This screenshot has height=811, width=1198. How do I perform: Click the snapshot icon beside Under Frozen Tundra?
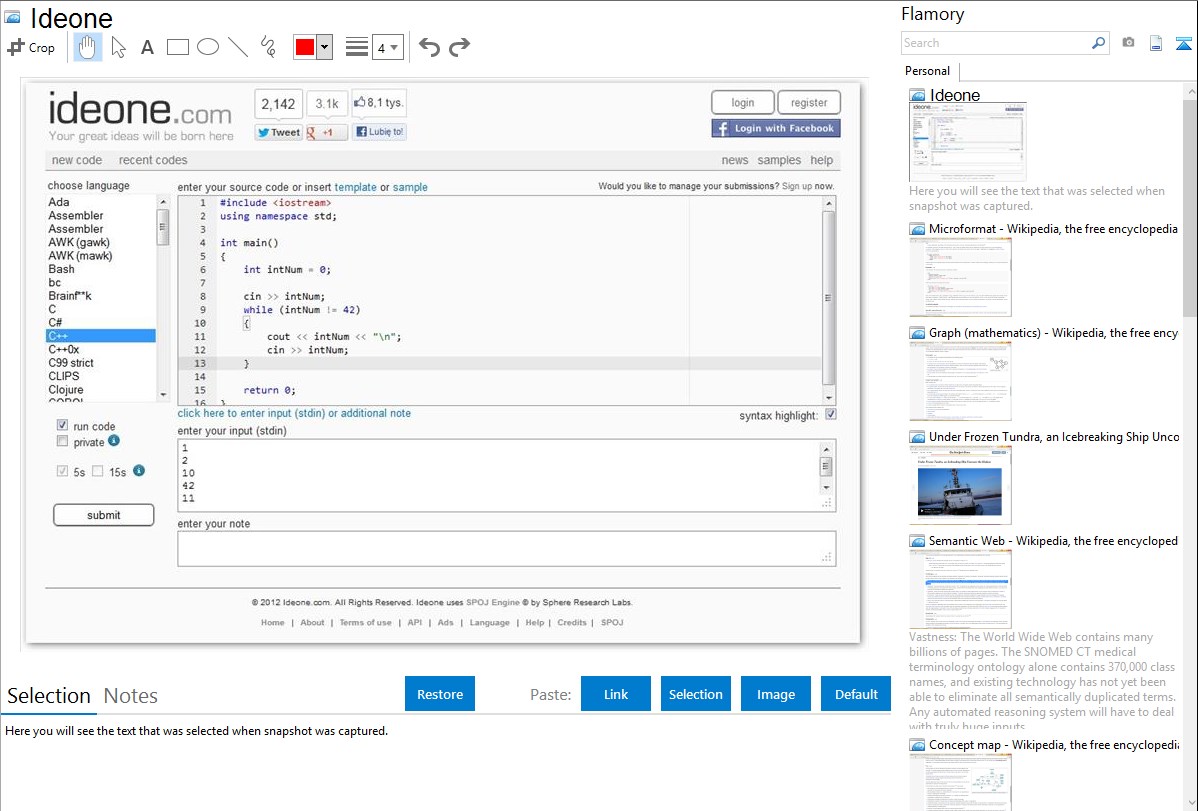(917, 437)
